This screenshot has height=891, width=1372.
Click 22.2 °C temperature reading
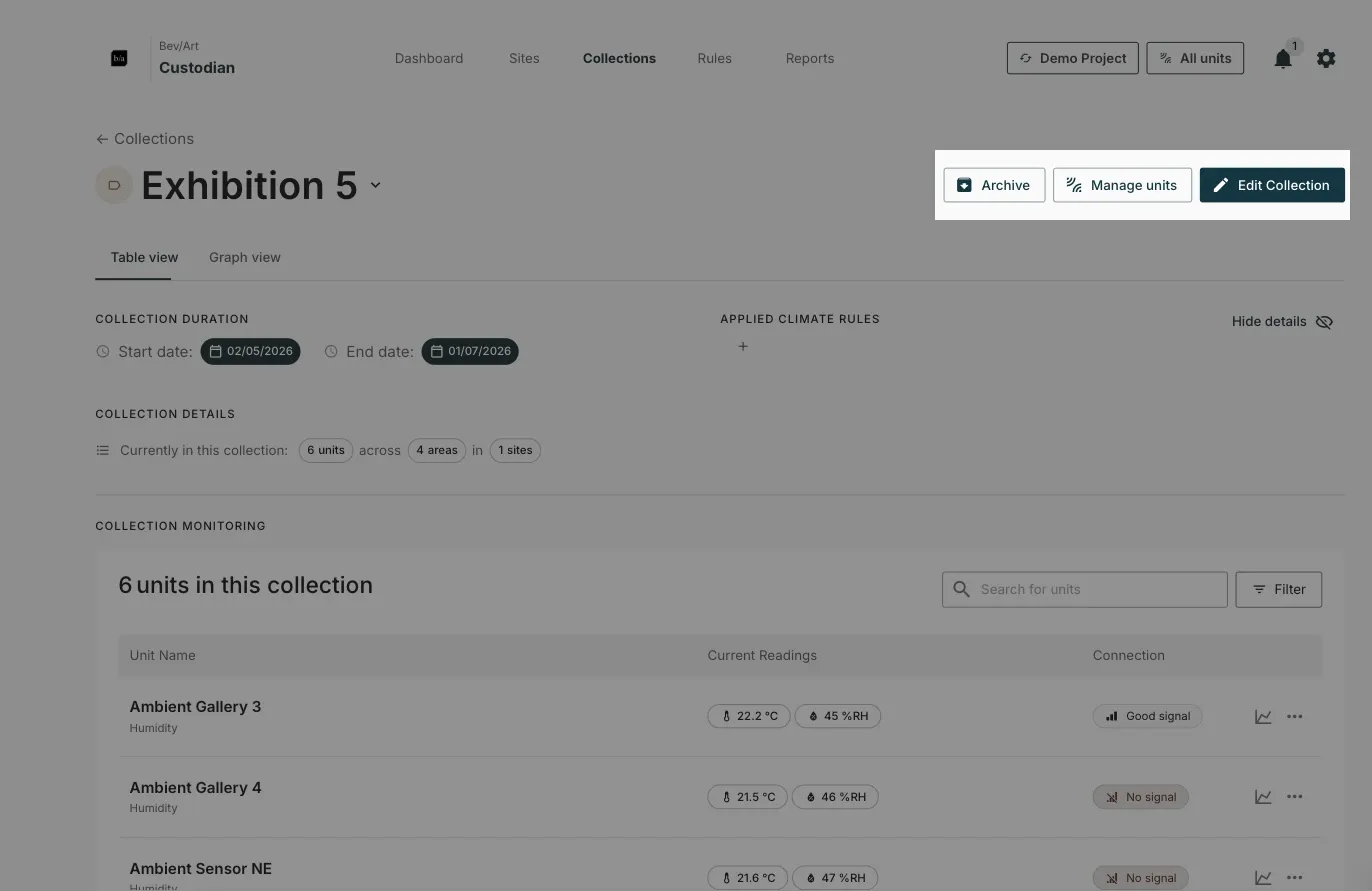[x=749, y=716]
